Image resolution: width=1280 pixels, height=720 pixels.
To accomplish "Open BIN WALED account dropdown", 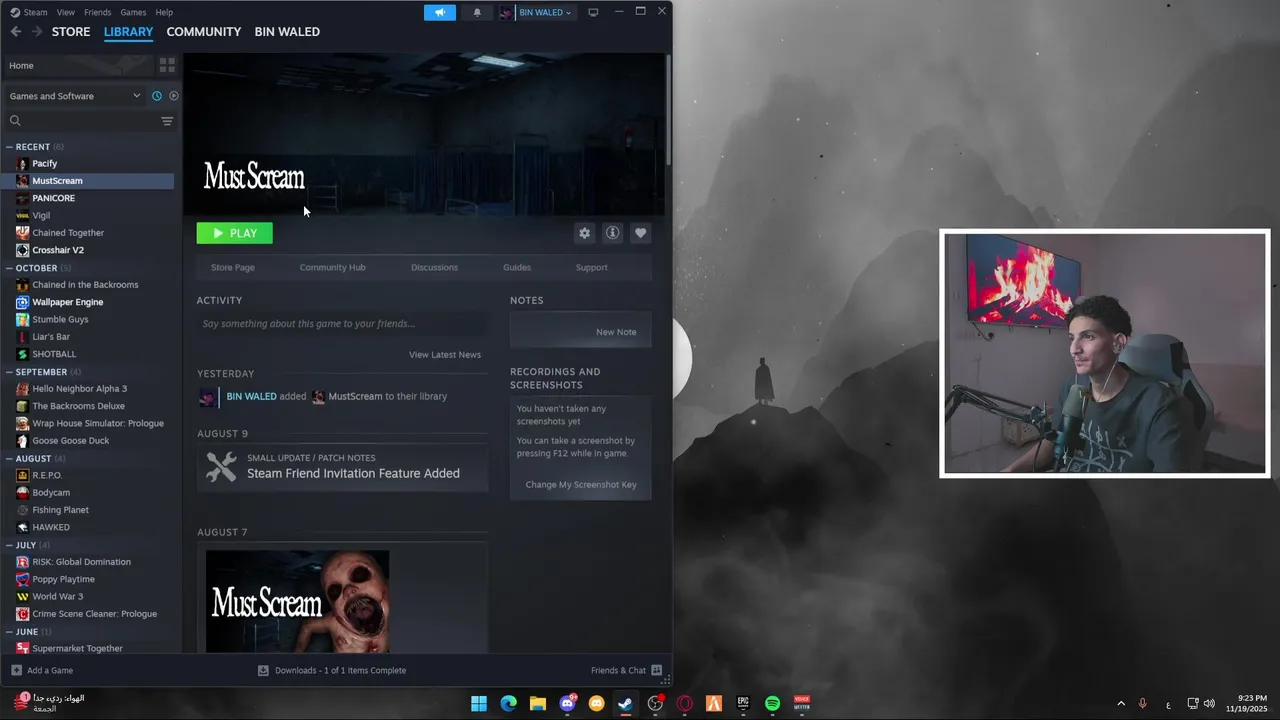I will pyautogui.click(x=537, y=12).
